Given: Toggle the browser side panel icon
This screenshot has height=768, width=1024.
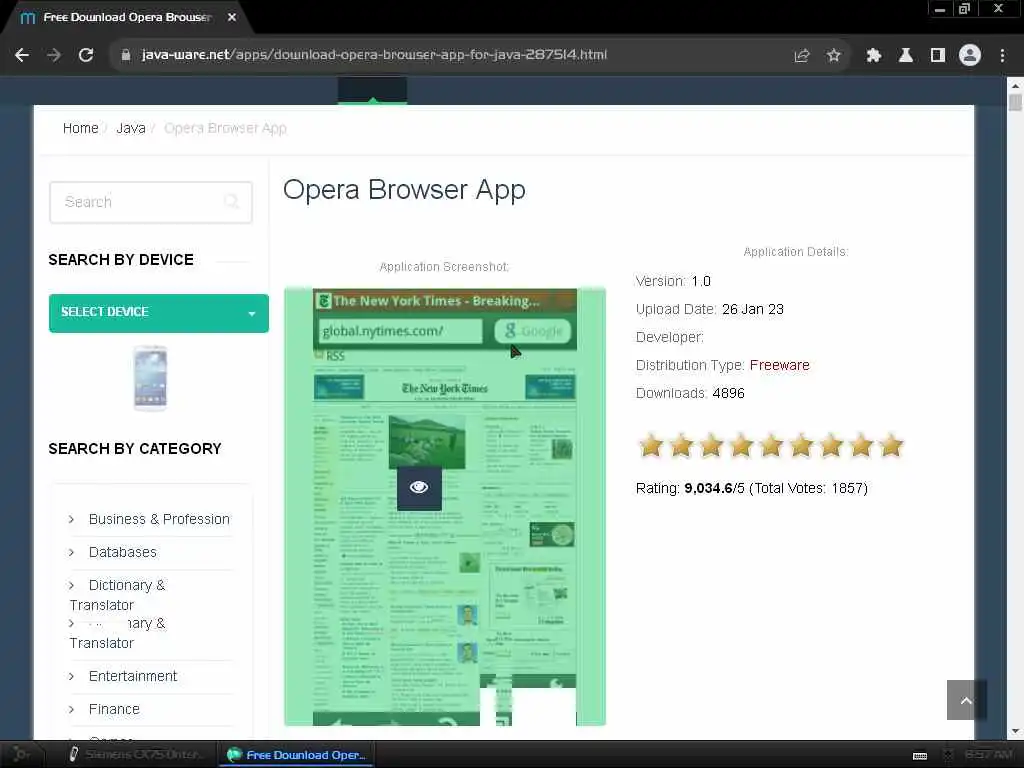Looking at the screenshot, I should click(938, 56).
